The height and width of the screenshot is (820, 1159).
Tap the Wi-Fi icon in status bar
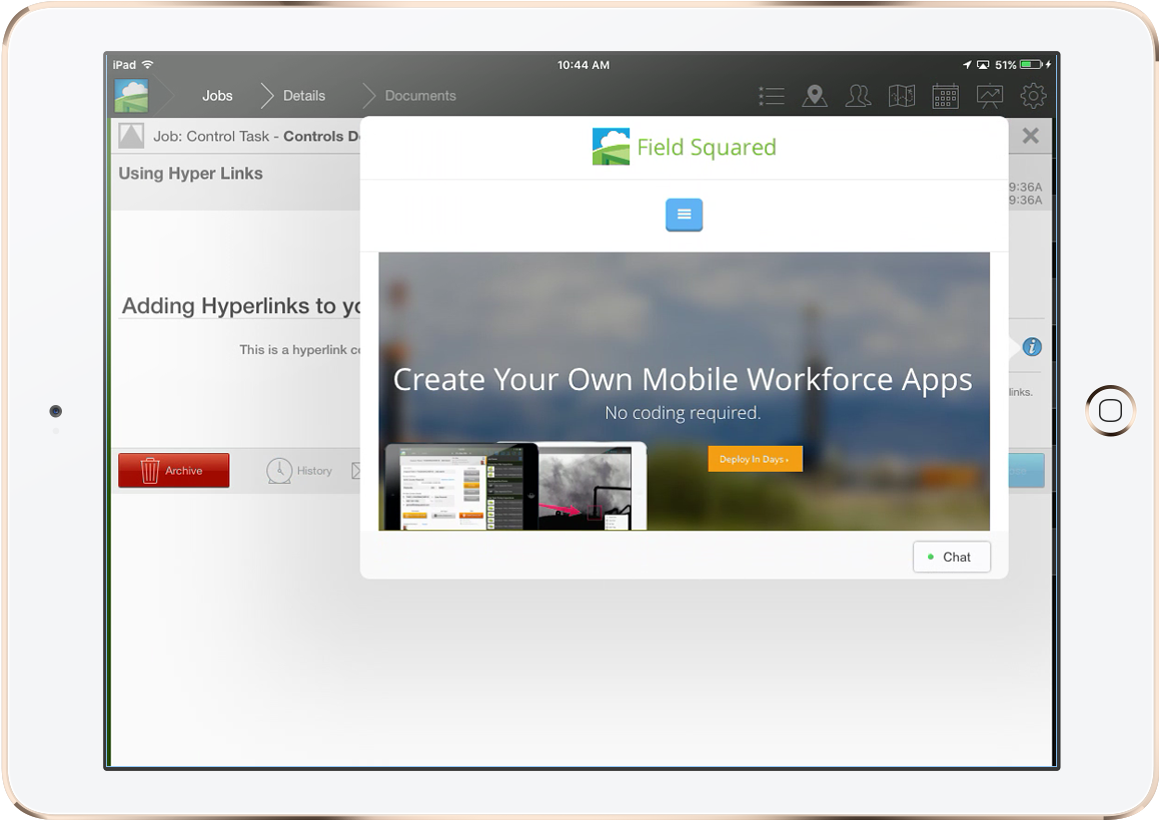148,64
